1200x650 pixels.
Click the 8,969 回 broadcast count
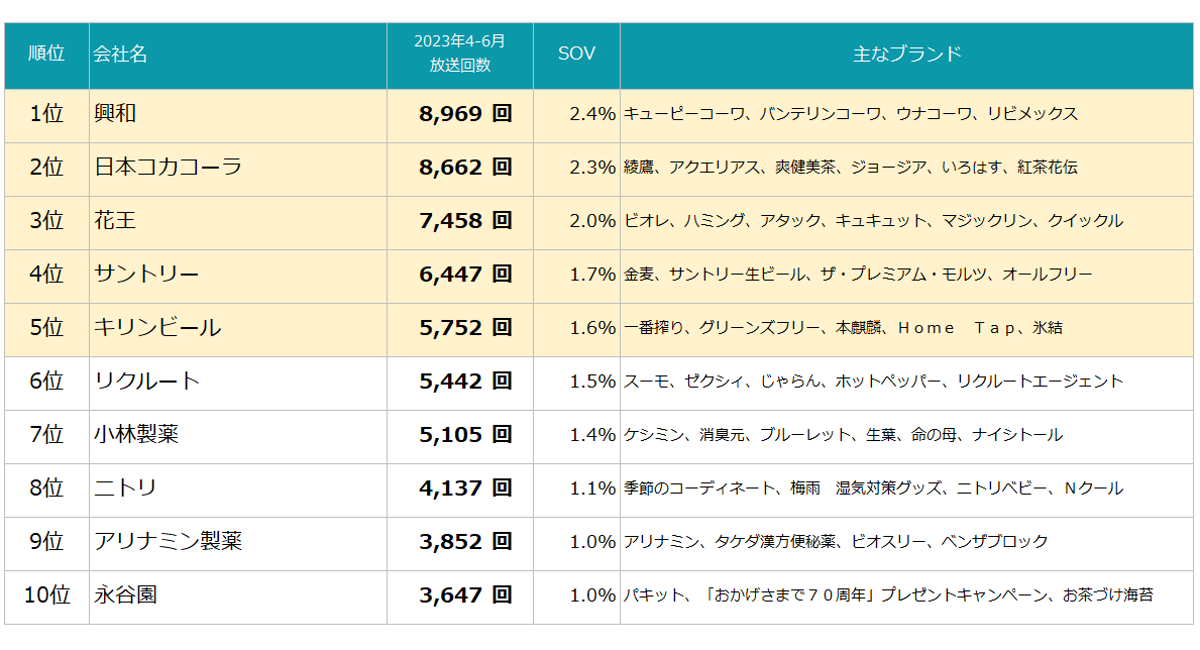click(465, 114)
